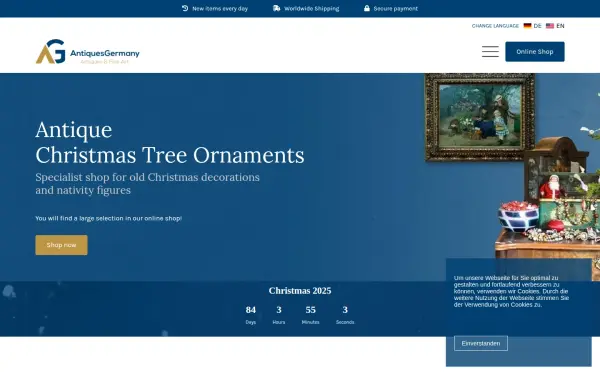Click the cookie notice text

point(511,291)
